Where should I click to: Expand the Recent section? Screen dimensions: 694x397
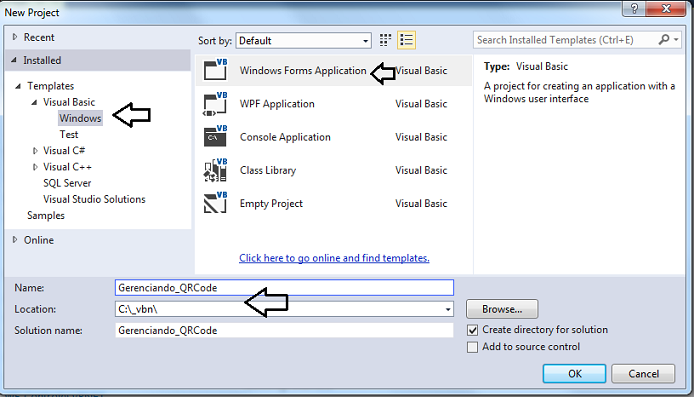pos(15,37)
